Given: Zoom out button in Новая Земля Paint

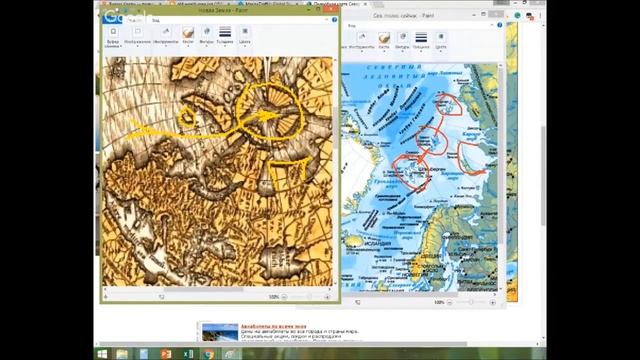Looking at the screenshot, I should click(284, 297).
